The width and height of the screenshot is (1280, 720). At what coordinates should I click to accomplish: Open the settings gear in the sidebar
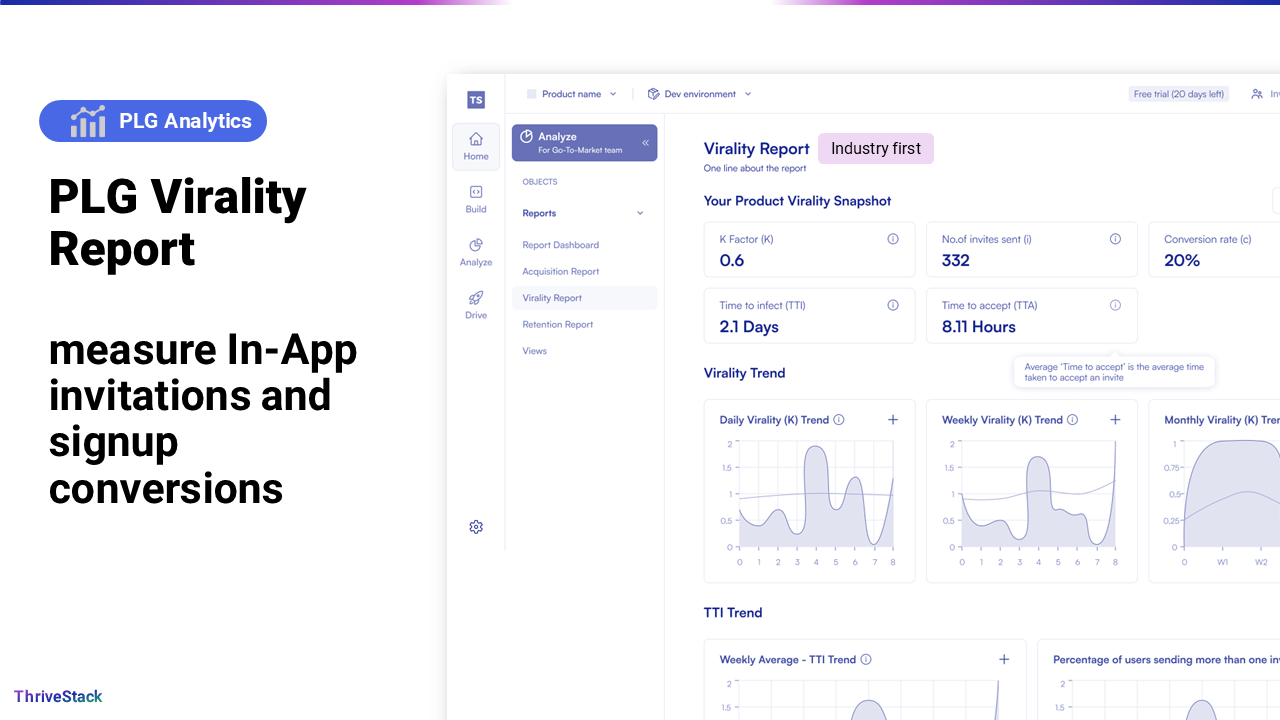476,527
